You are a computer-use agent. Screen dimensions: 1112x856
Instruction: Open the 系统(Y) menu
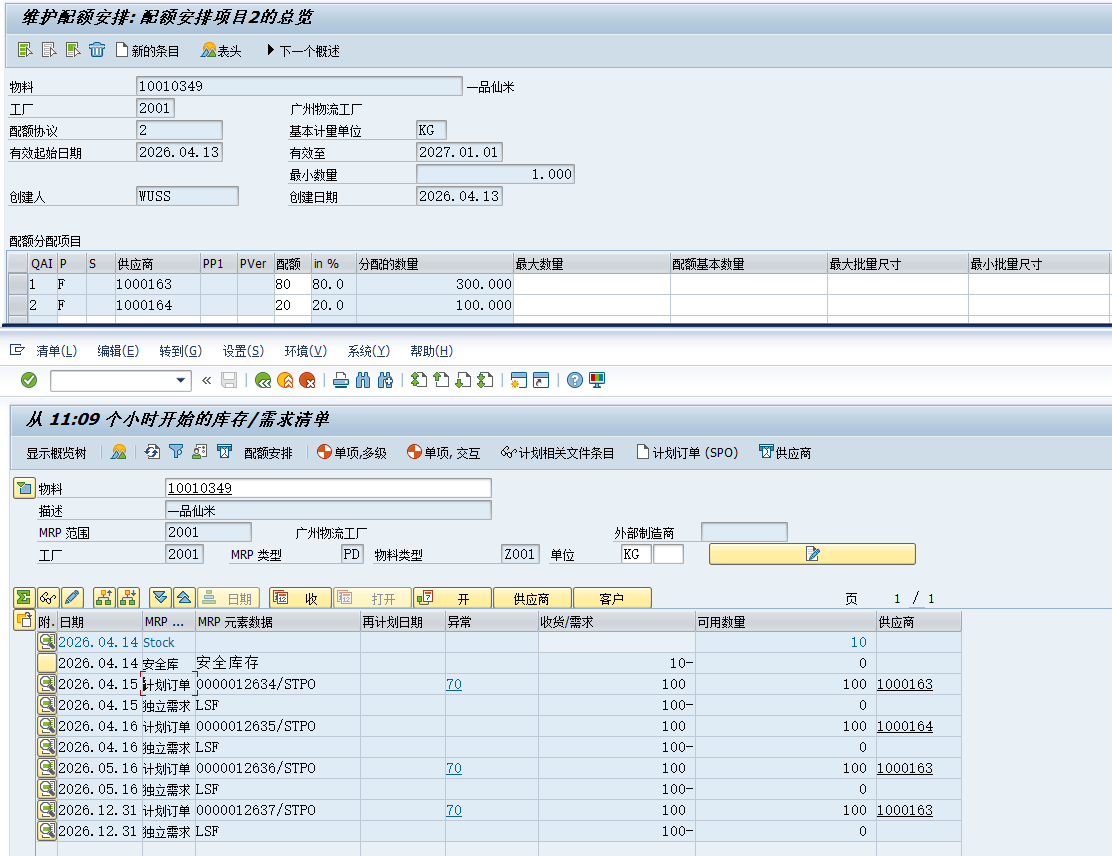pyautogui.click(x=368, y=351)
